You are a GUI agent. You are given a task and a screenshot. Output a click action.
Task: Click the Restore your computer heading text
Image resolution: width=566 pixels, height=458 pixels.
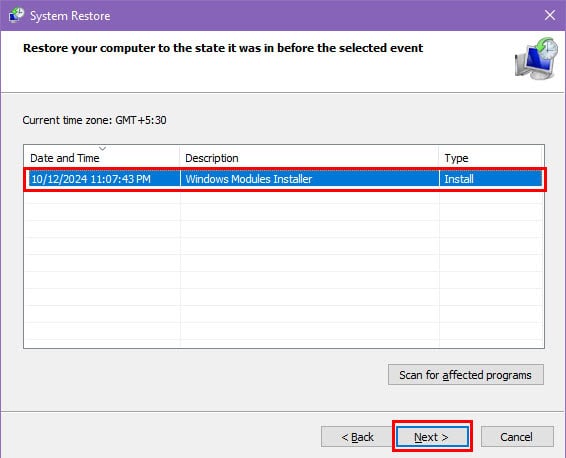tap(223, 48)
